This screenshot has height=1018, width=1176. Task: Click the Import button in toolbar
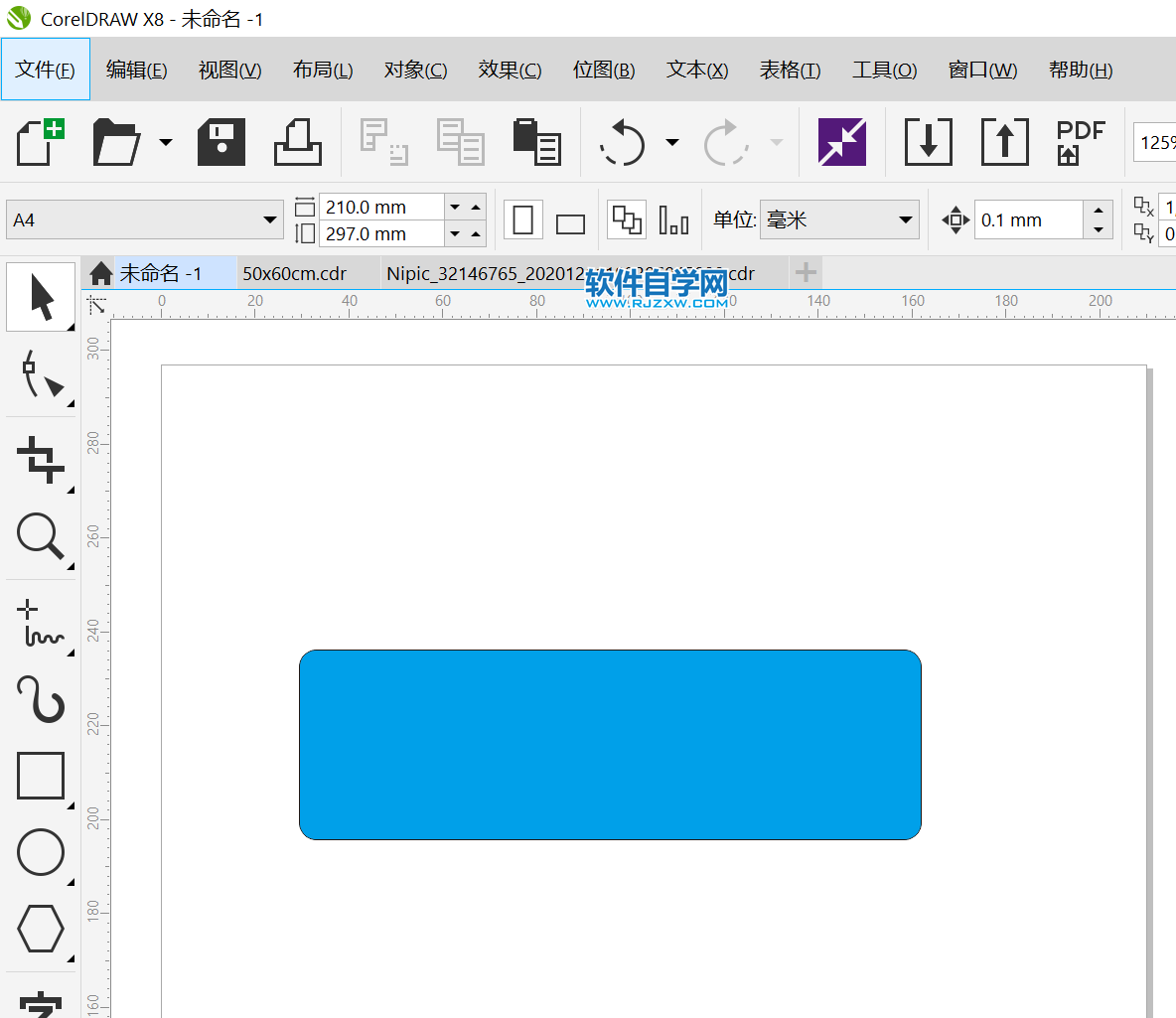(928, 142)
